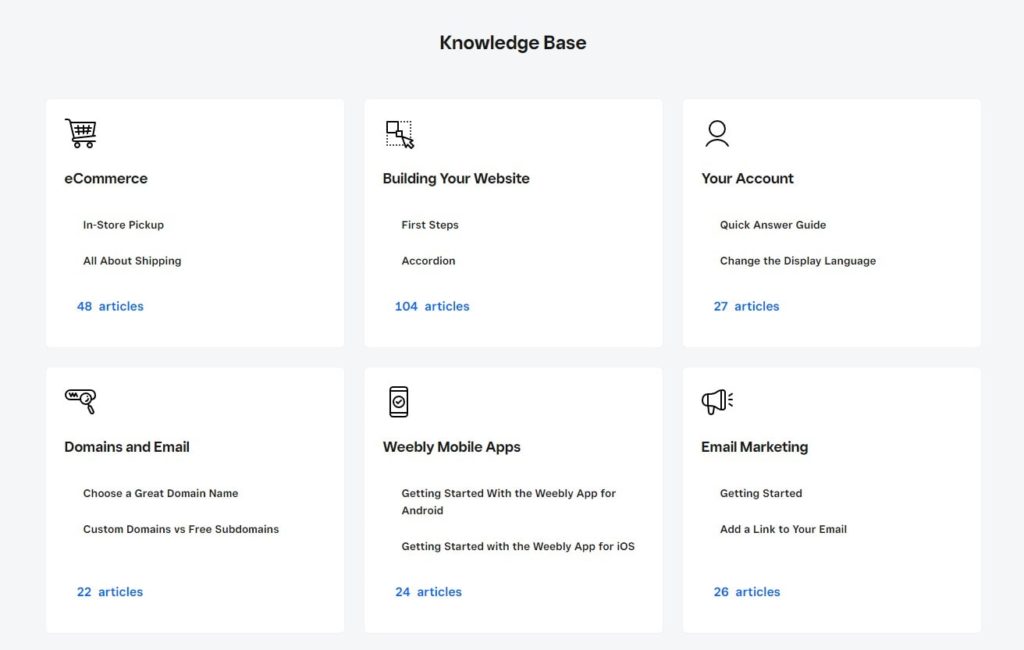View all 104 Building Your Website articles
The width and height of the screenshot is (1024, 650).
point(432,306)
